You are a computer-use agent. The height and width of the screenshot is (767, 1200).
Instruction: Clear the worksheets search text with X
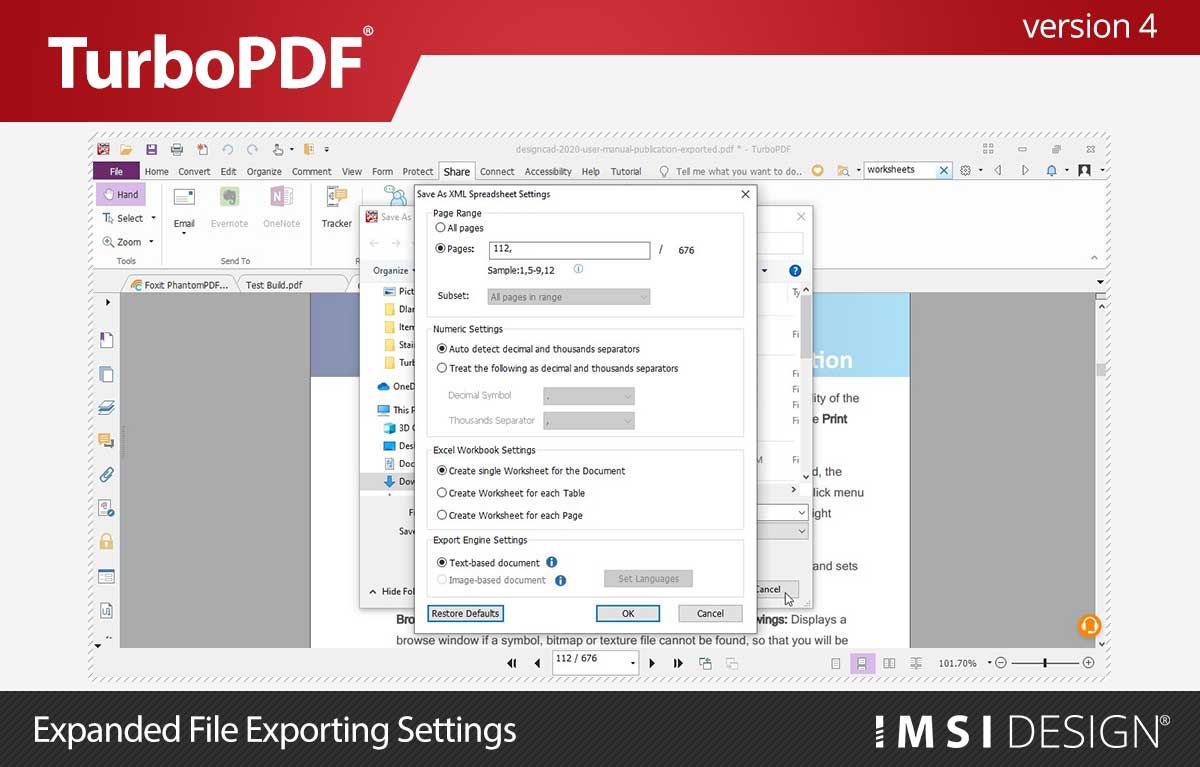point(943,171)
